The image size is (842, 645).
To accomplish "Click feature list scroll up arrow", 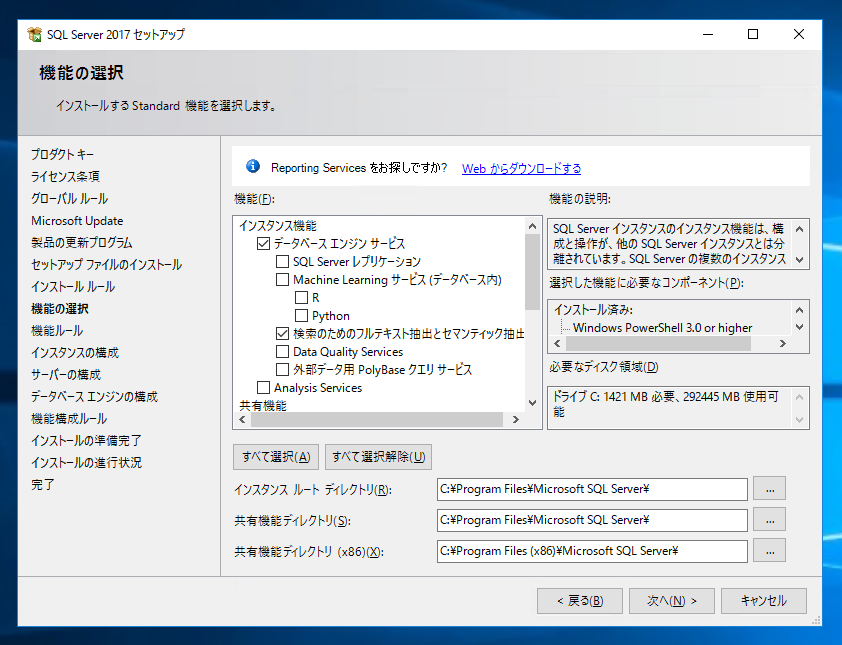I will point(532,226).
